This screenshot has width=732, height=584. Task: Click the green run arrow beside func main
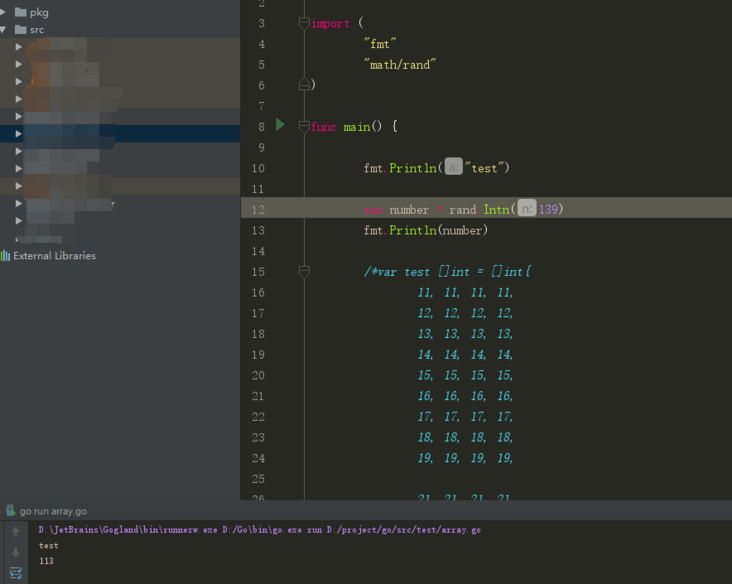(280, 125)
